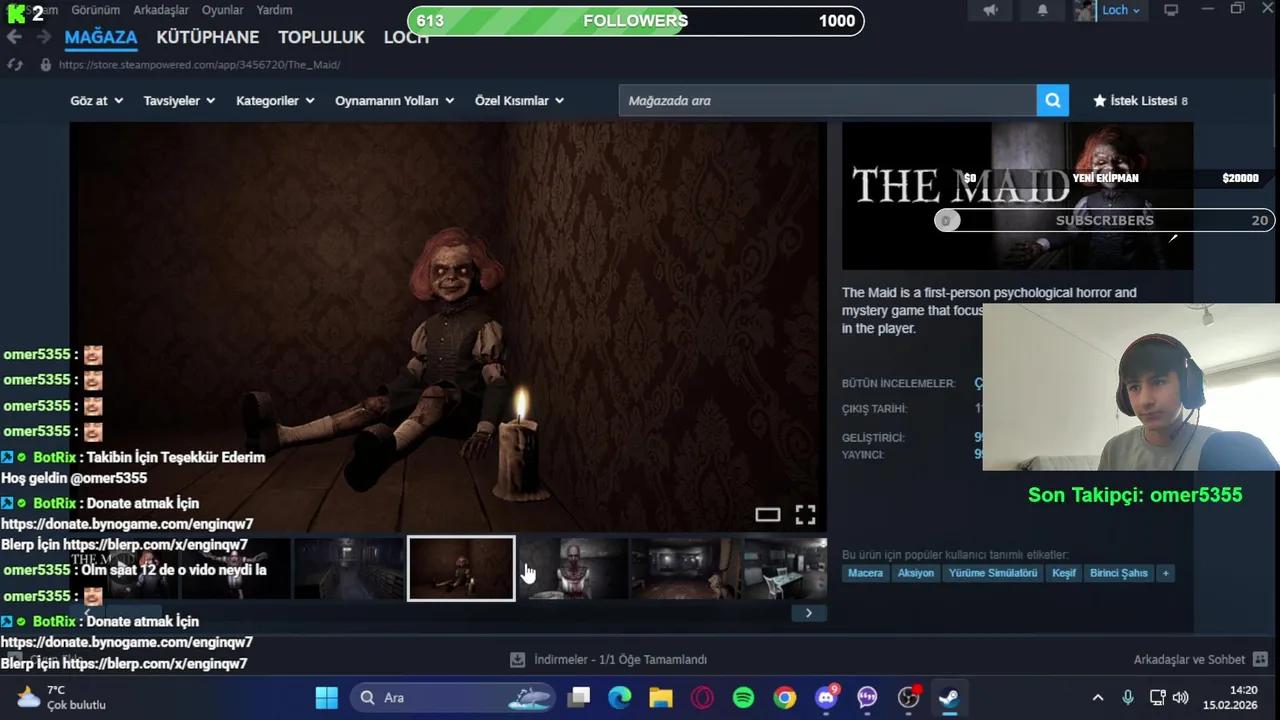Click The Maid header capsule image

1017,196
